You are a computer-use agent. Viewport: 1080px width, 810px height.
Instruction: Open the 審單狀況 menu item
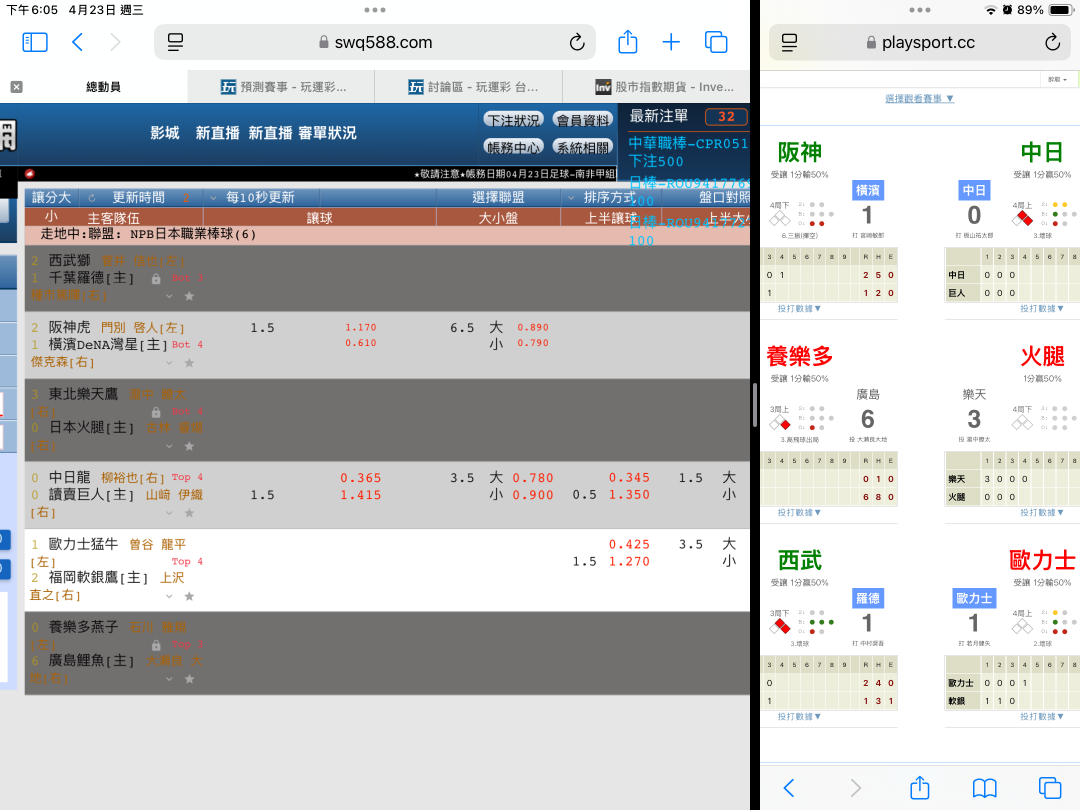click(327, 133)
